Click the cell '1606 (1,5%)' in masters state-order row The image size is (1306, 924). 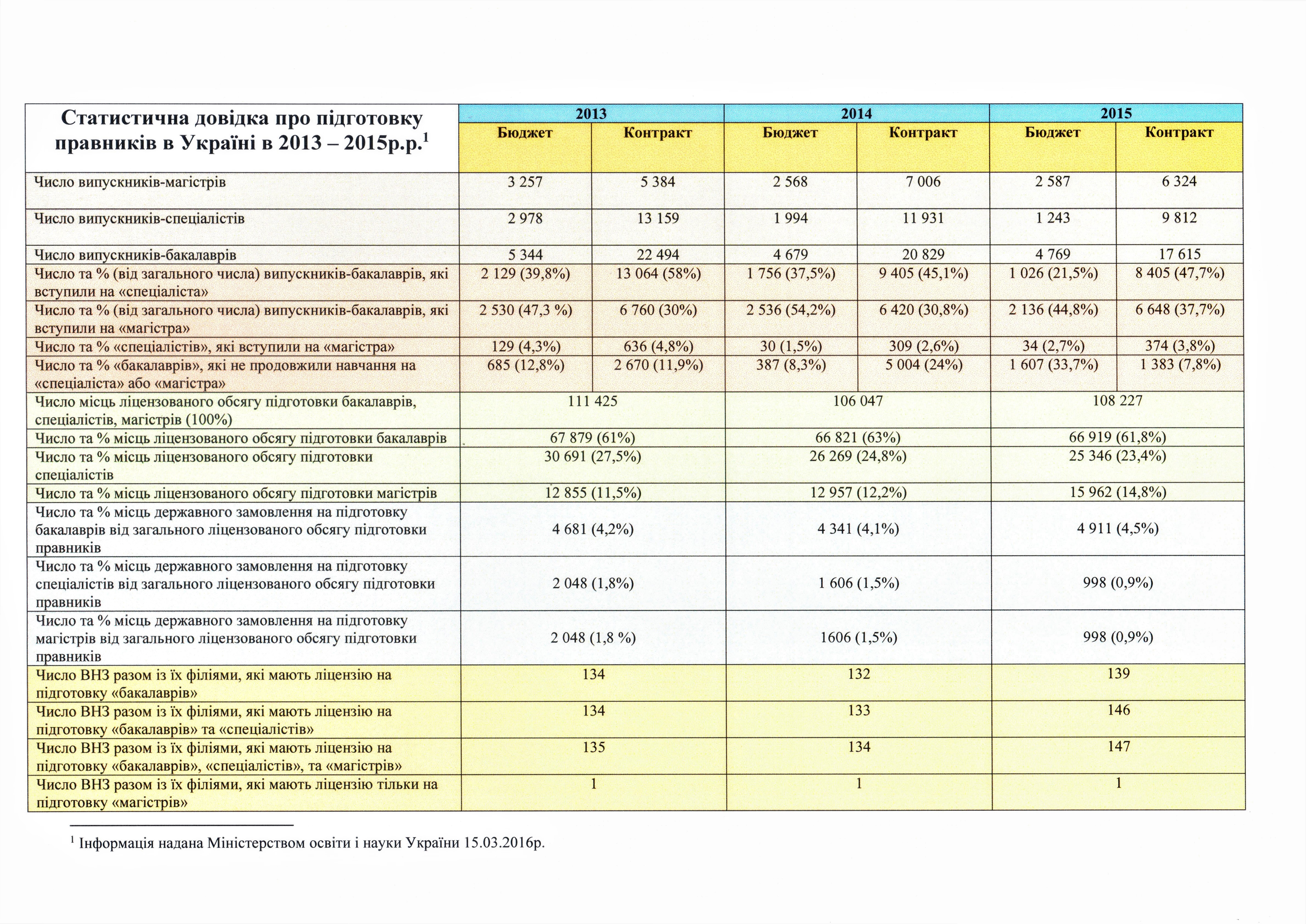click(x=859, y=638)
